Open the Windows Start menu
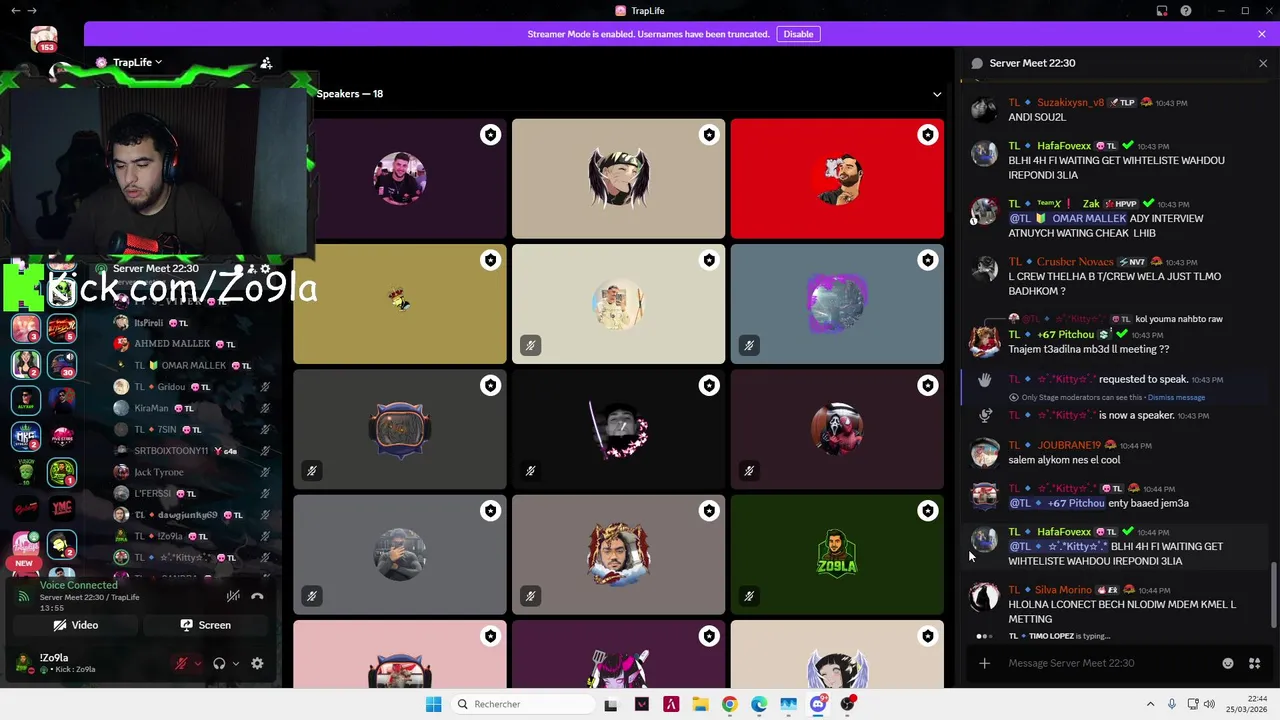The image size is (1280, 720). tap(433, 704)
